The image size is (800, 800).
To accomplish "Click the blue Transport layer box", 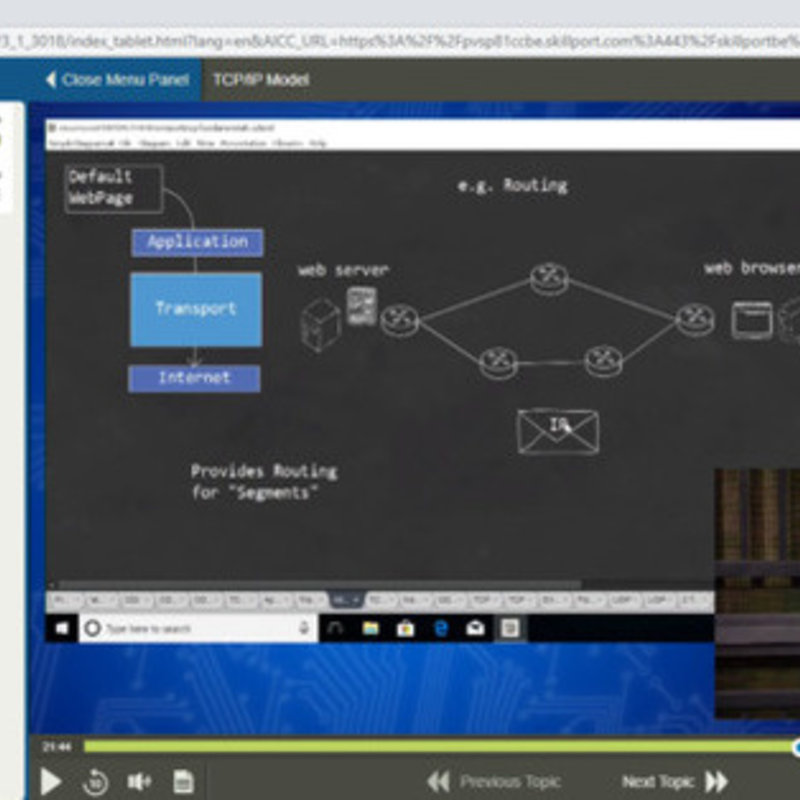I will coord(196,309).
